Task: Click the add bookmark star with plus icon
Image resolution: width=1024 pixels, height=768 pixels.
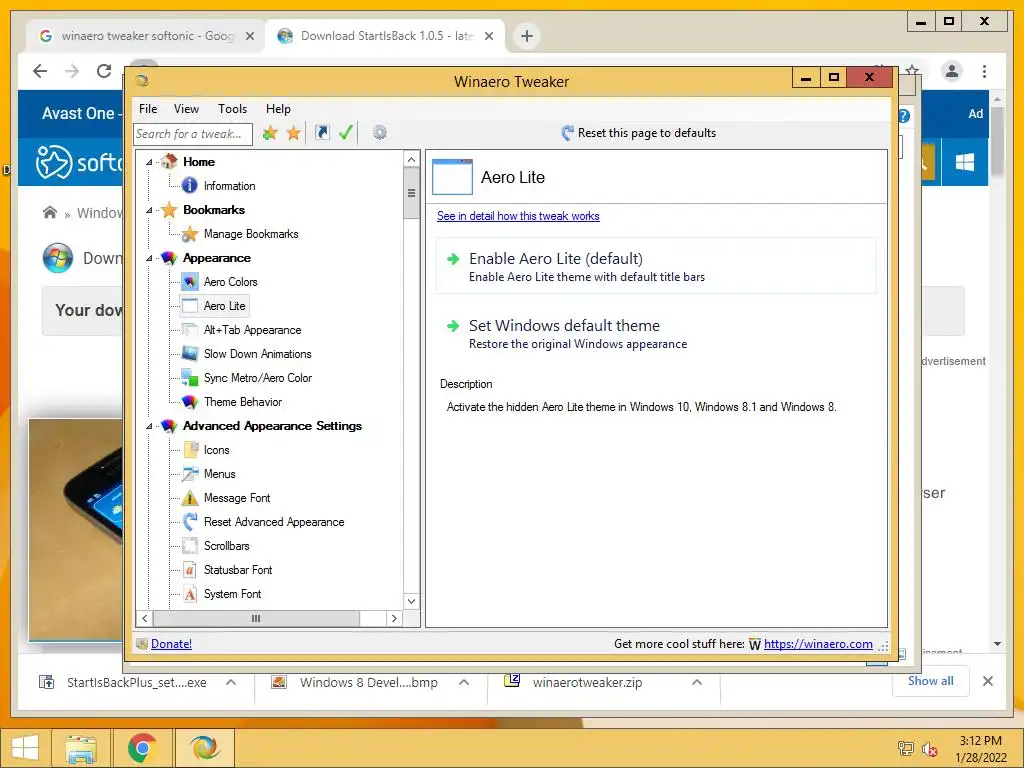Action: click(270, 133)
